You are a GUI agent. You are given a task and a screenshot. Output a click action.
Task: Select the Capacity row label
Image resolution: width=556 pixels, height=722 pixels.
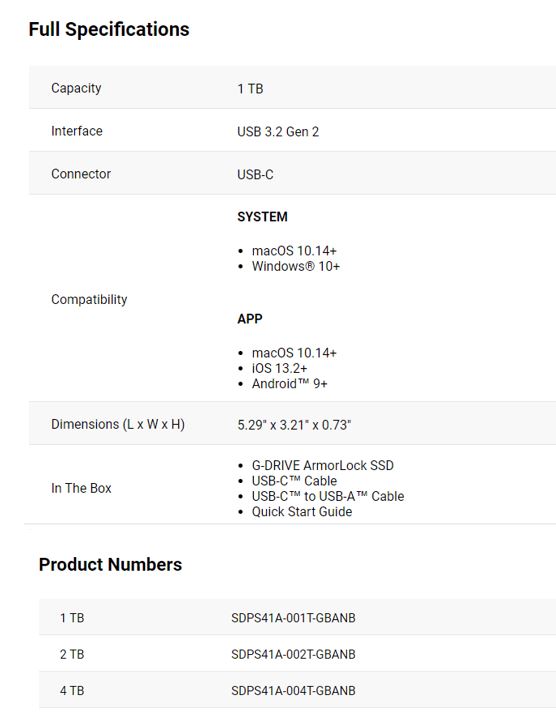[76, 88]
